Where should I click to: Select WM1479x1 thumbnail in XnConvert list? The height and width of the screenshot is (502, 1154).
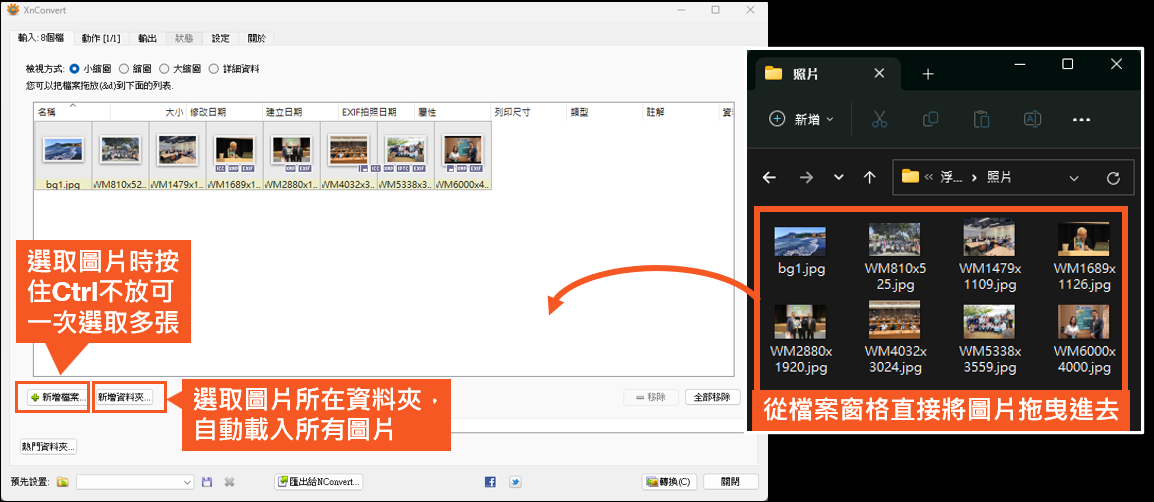click(x=178, y=155)
